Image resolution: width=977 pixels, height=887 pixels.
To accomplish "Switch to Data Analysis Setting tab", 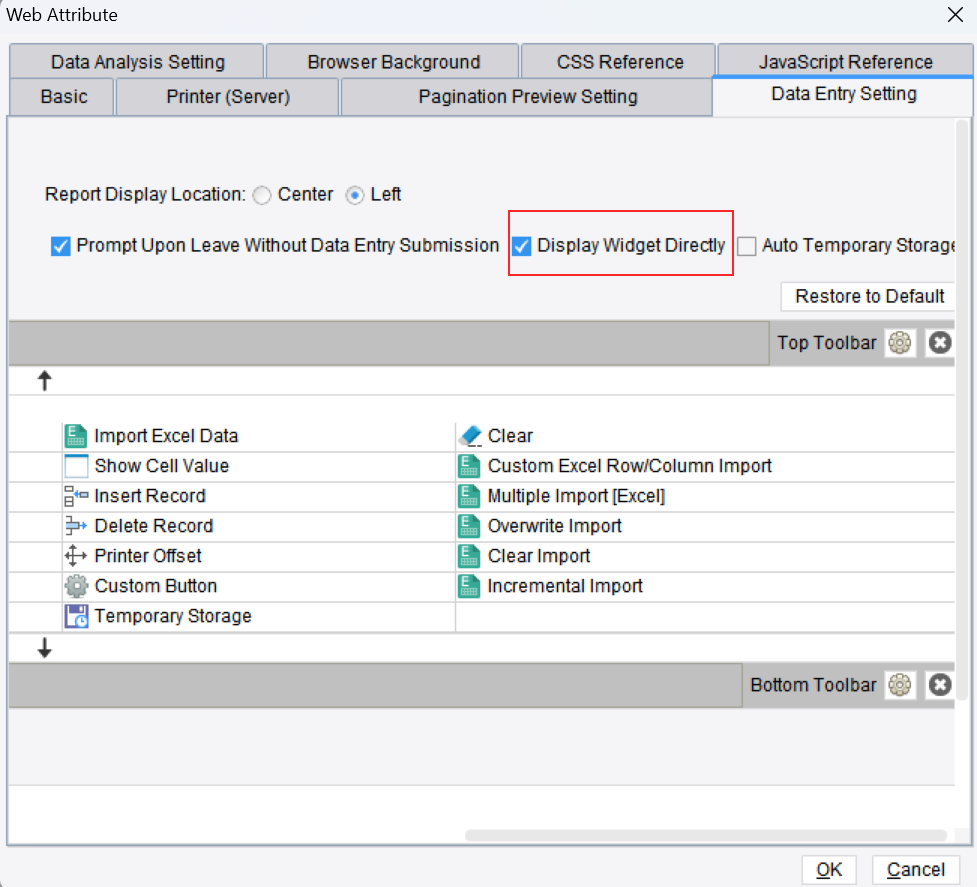I will pos(137,62).
